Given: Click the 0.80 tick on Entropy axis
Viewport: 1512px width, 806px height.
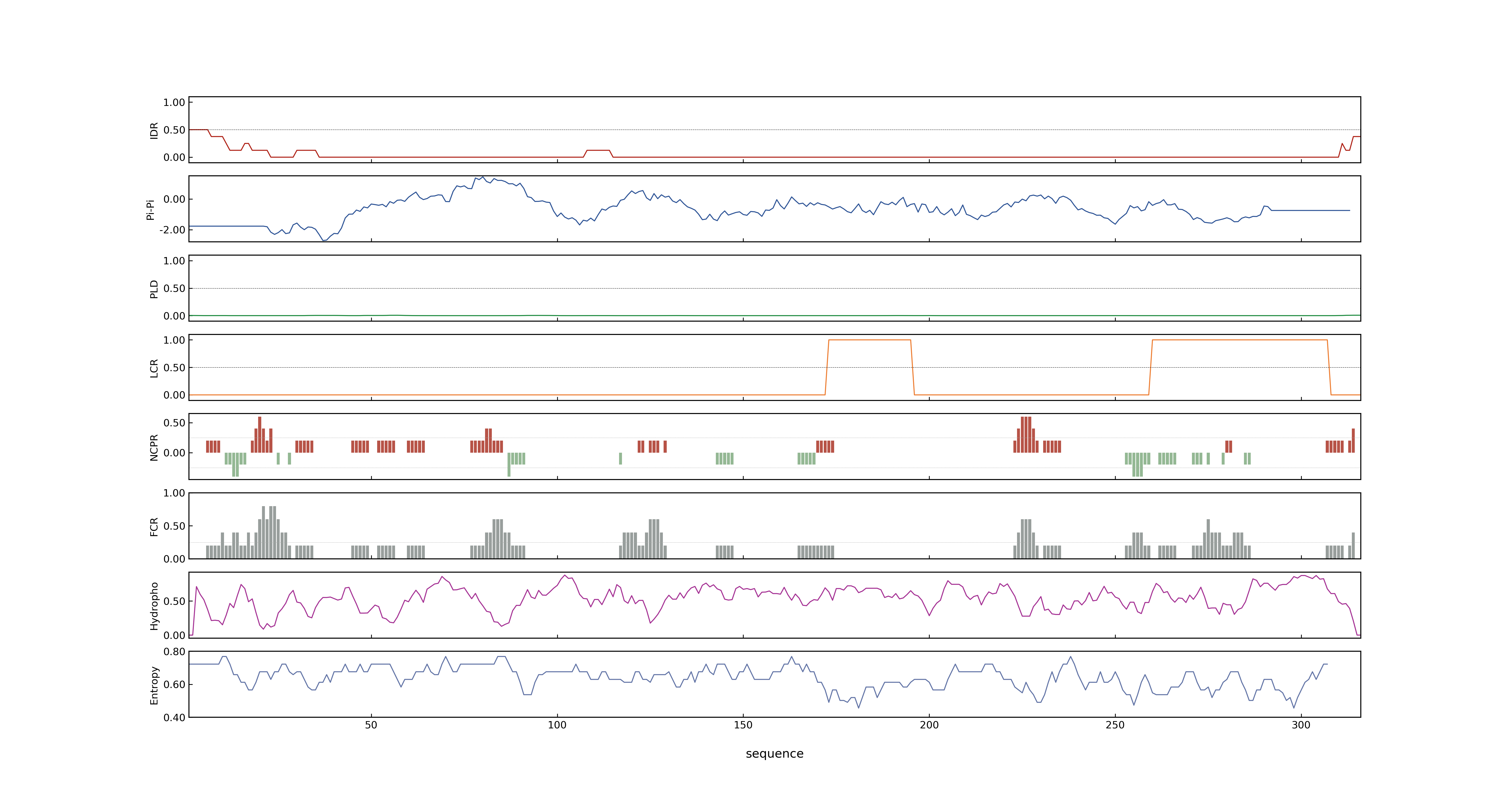Looking at the screenshot, I should 174,652.
